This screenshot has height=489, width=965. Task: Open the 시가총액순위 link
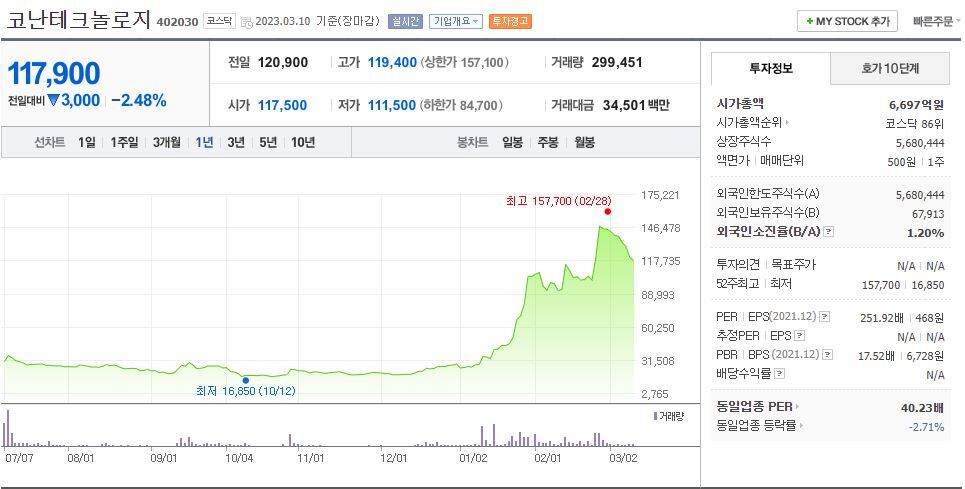(x=753, y=122)
